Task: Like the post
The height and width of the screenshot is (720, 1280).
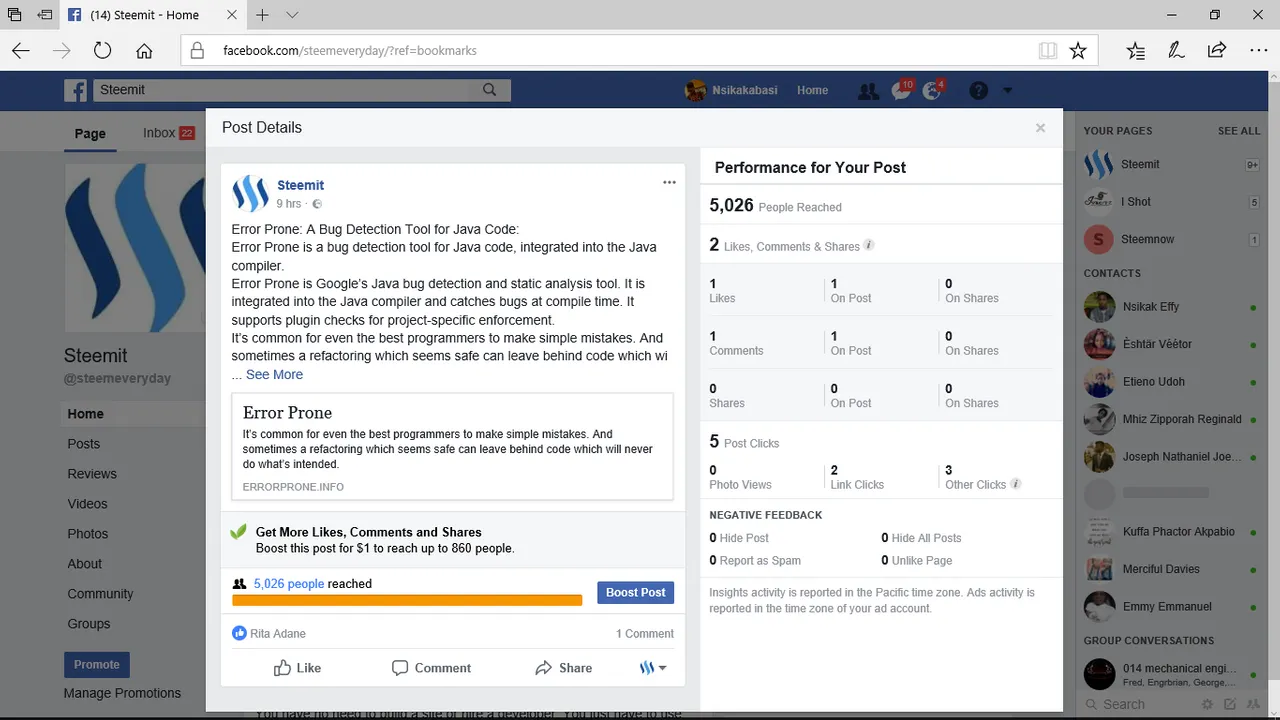Action: 298,668
